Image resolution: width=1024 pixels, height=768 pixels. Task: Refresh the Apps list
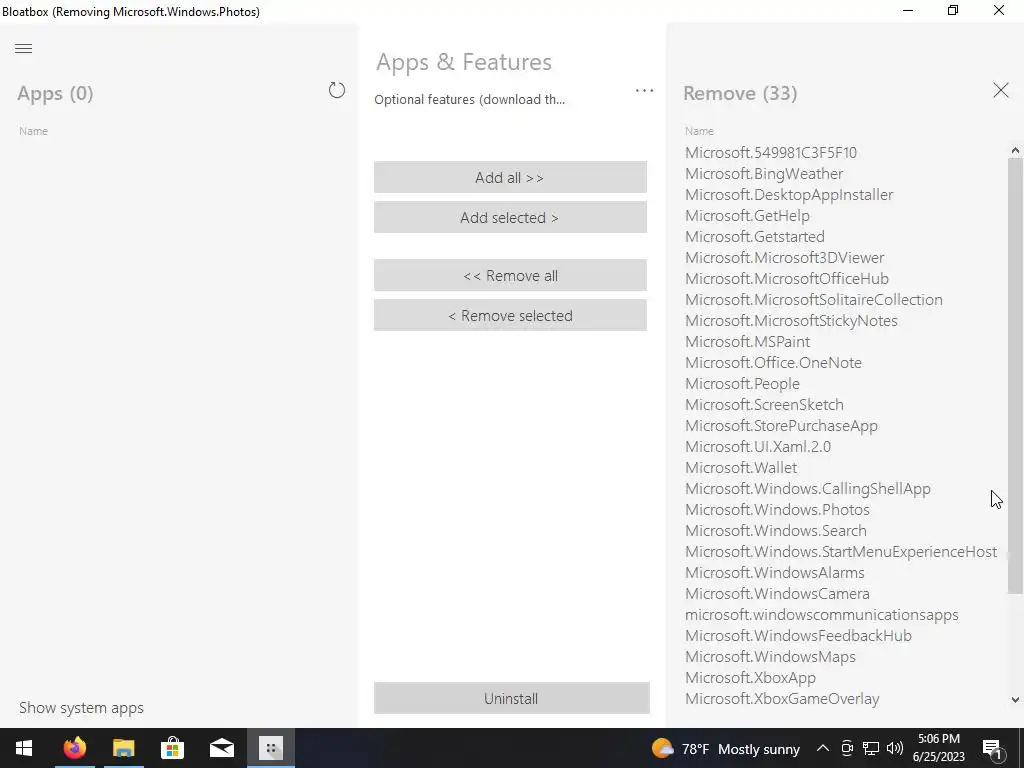pyautogui.click(x=337, y=90)
